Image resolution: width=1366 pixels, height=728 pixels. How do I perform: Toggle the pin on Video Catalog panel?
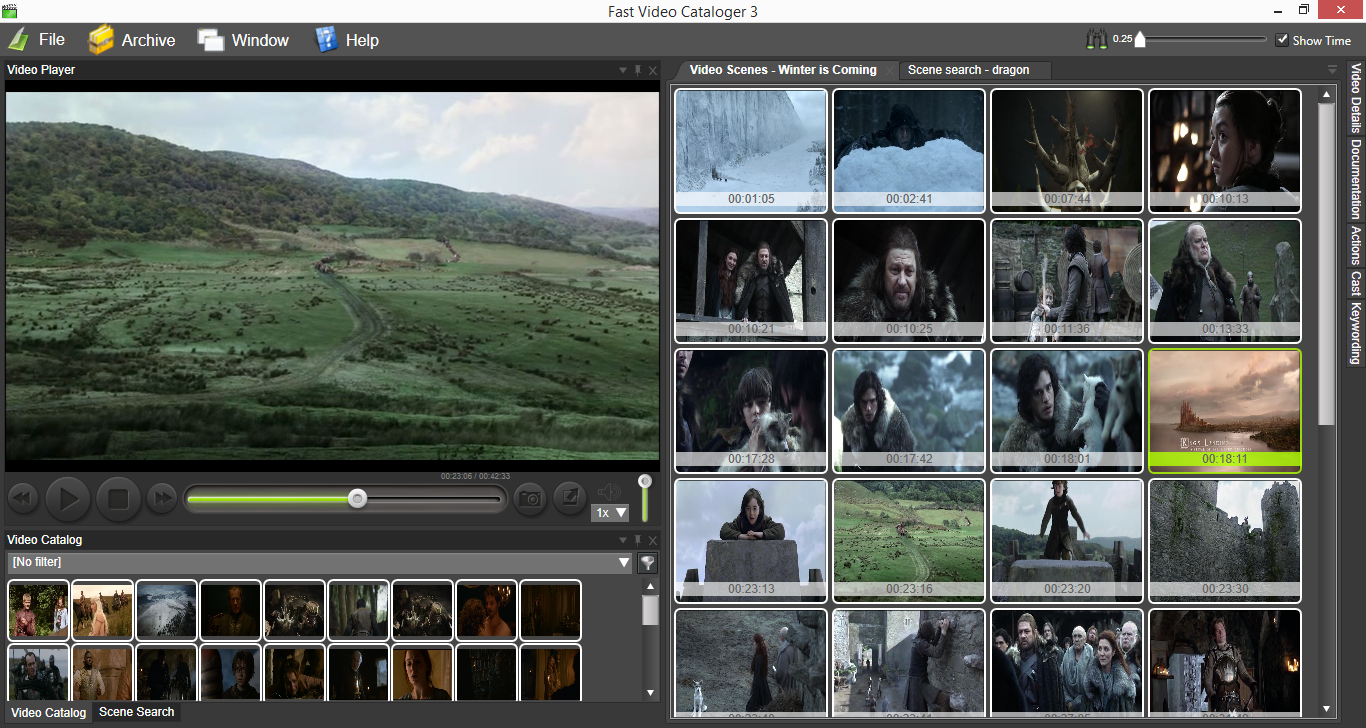(x=637, y=540)
